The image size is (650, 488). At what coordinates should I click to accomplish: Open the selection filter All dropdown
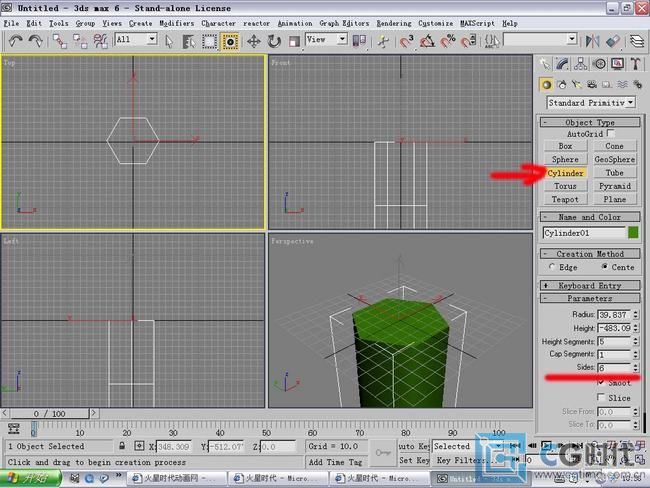[x=152, y=39]
